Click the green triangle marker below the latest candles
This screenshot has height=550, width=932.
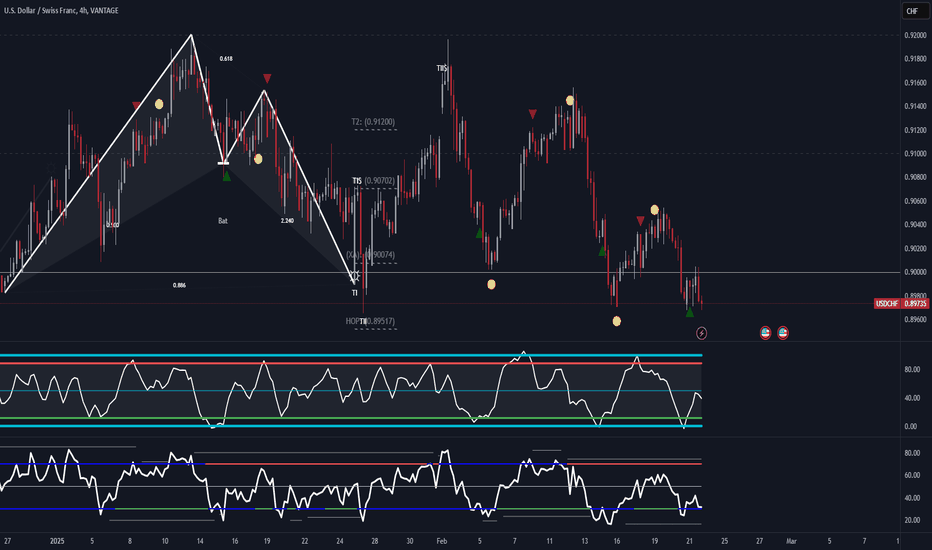coord(689,312)
